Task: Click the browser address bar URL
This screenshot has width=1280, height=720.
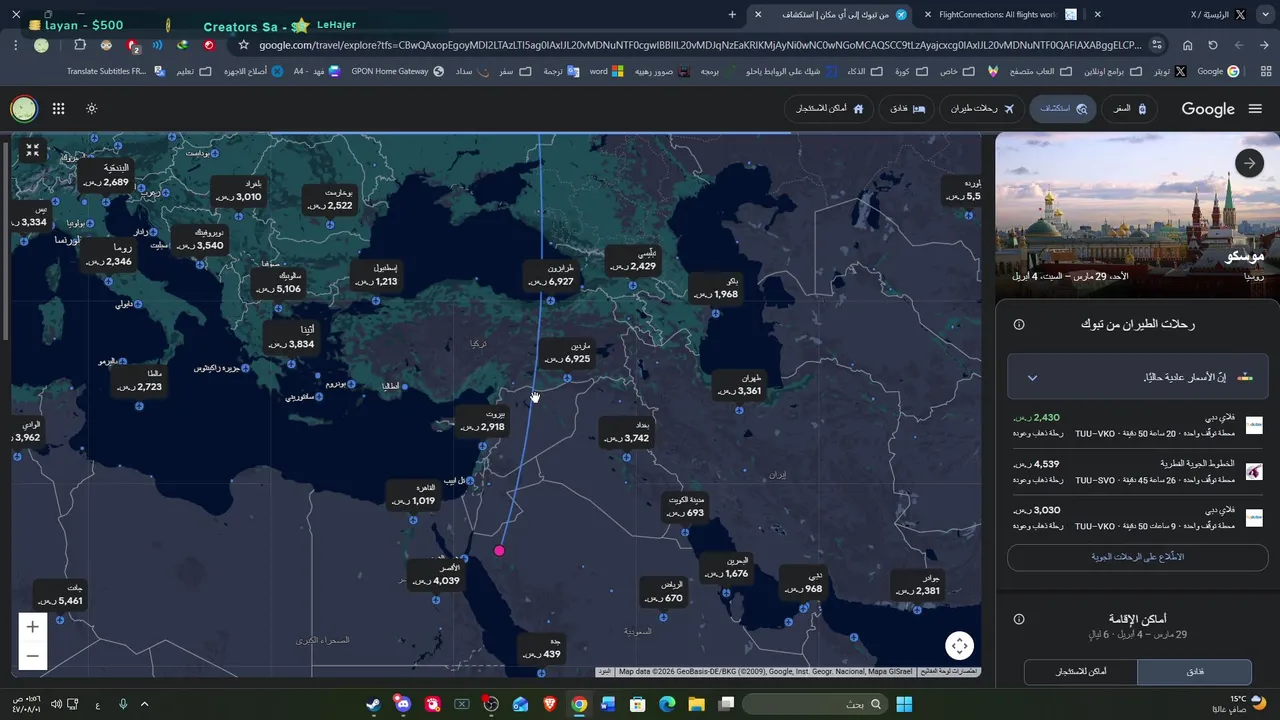Action: [x=700, y=45]
